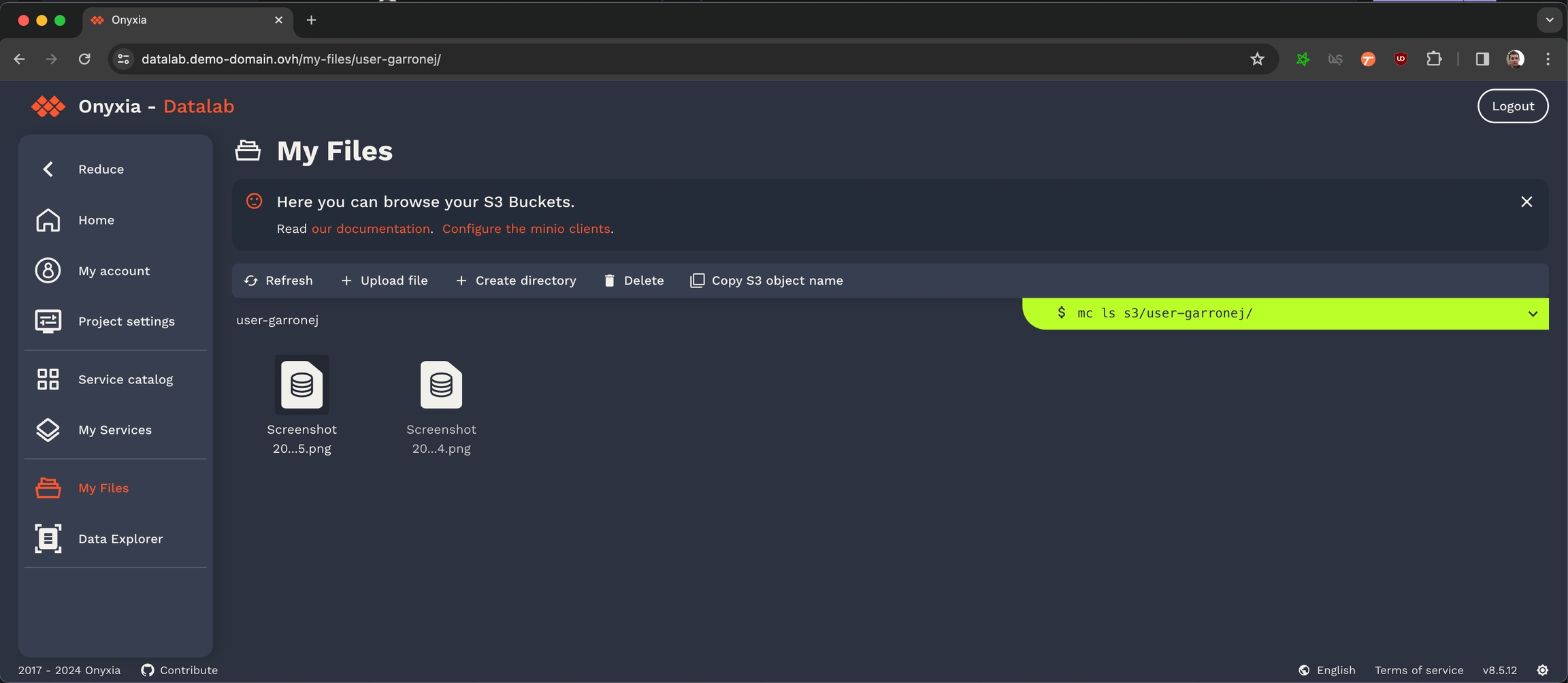The height and width of the screenshot is (683, 1568).
Task: Dismiss the S3 Buckets info banner
Action: tap(1526, 202)
